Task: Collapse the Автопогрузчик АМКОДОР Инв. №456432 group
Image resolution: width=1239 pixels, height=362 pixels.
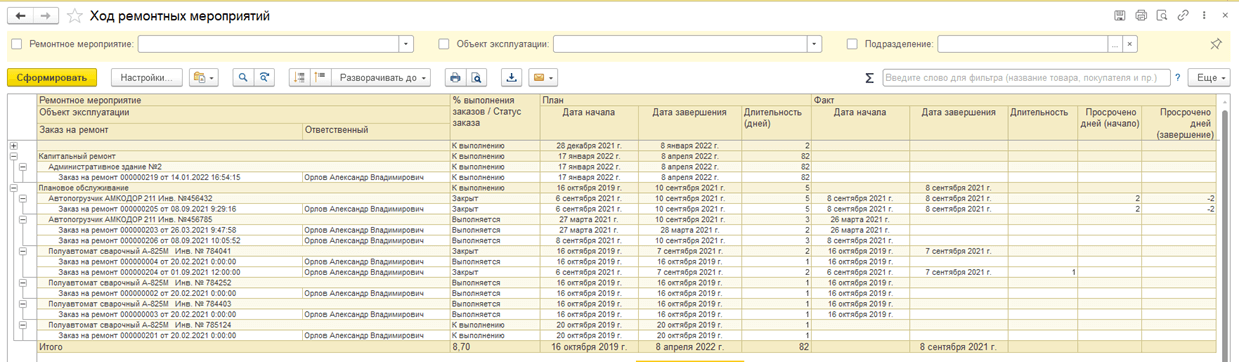Action: tap(23, 198)
